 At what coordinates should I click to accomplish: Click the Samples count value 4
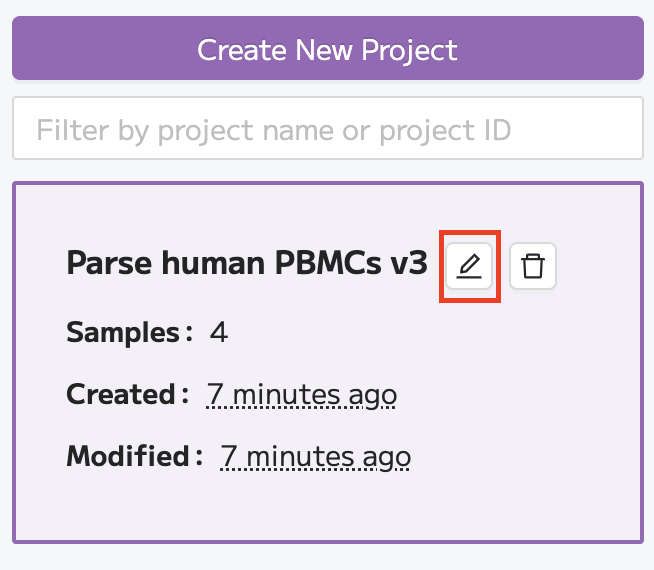[x=219, y=333]
